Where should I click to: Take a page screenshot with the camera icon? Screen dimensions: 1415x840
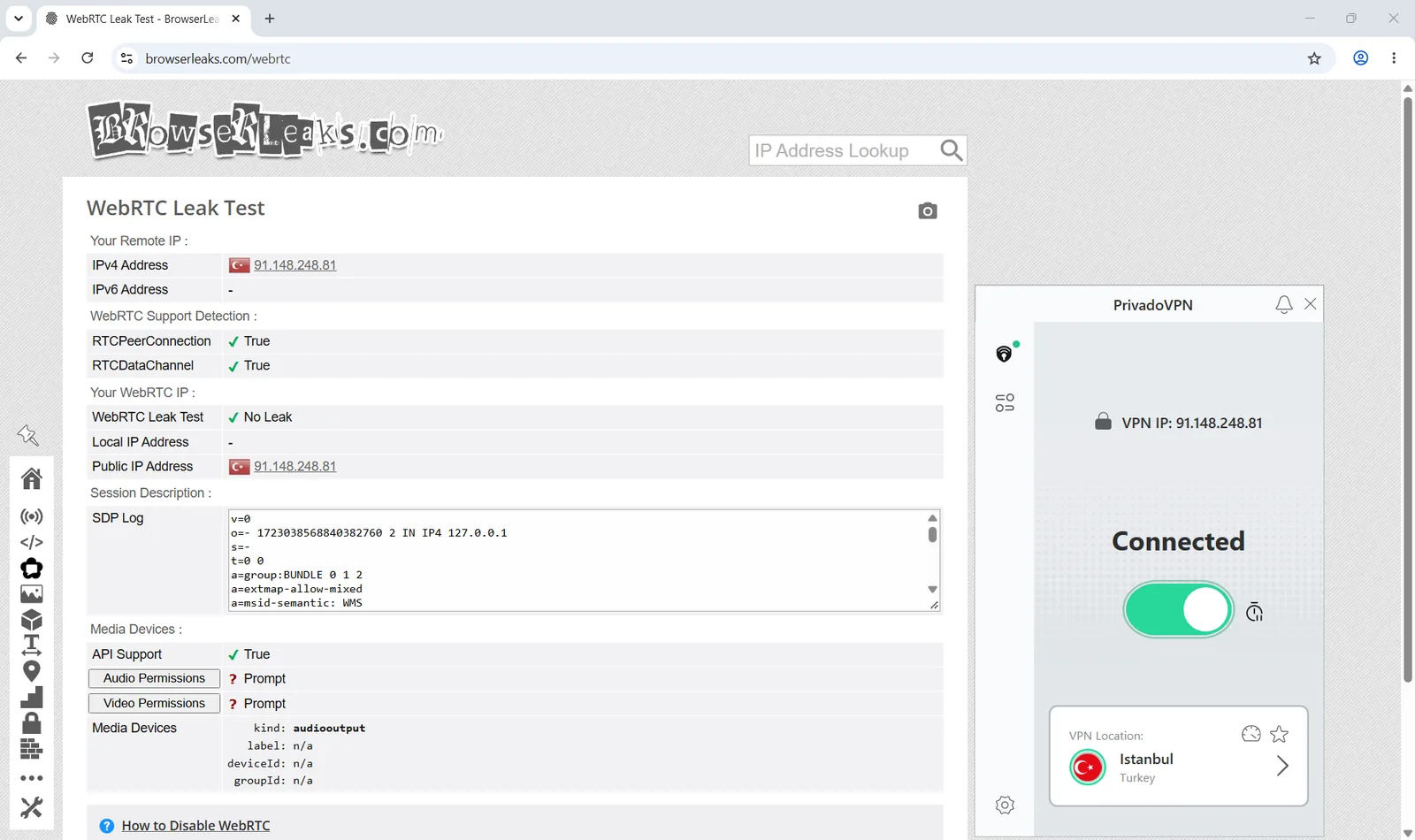tap(928, 210)
